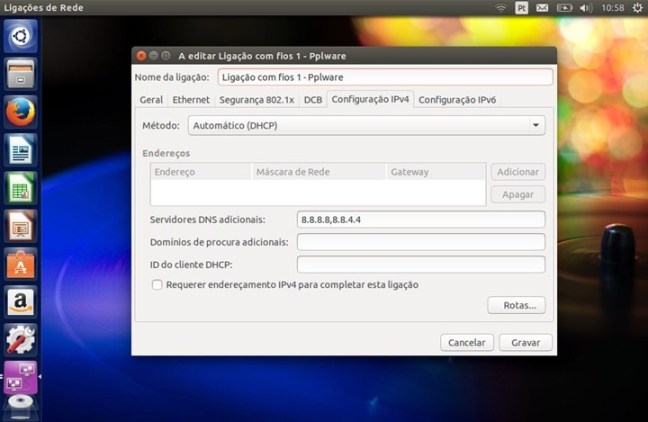648x422 pixels.
Task: Open the system power gear menu
Action: click(x=636, y=8)
